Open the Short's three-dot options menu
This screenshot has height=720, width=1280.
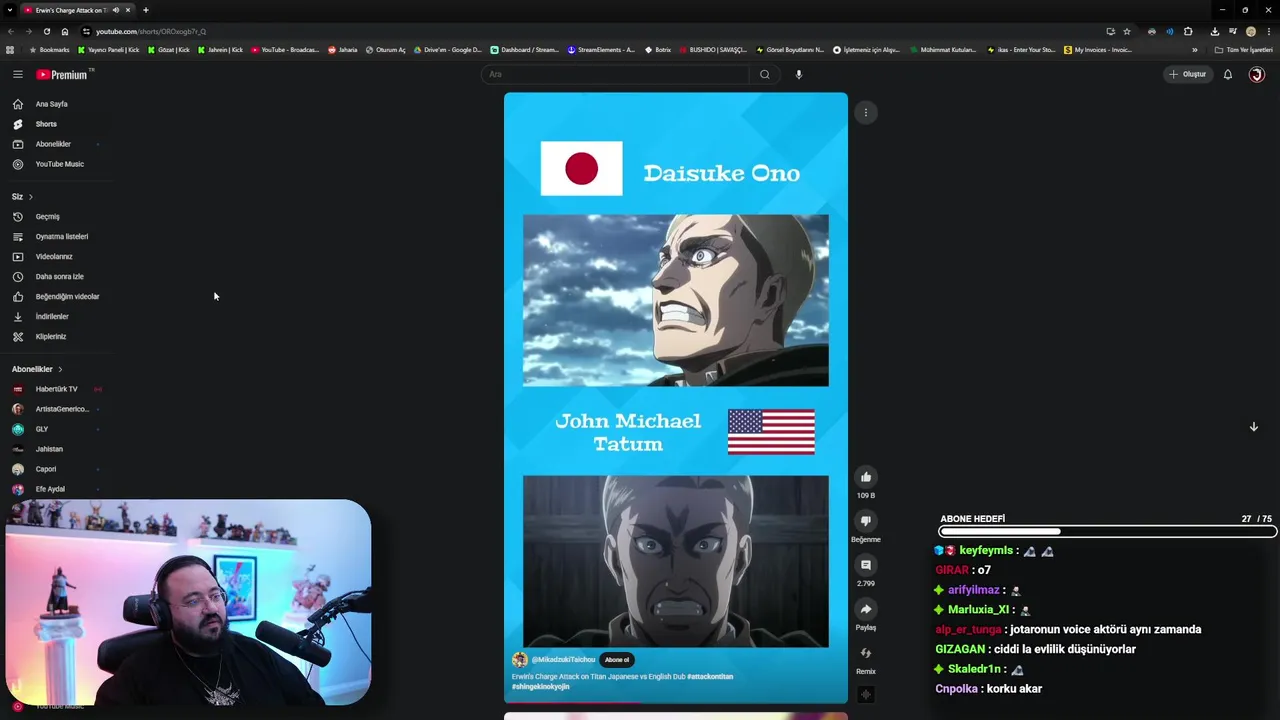click(866, 112)
